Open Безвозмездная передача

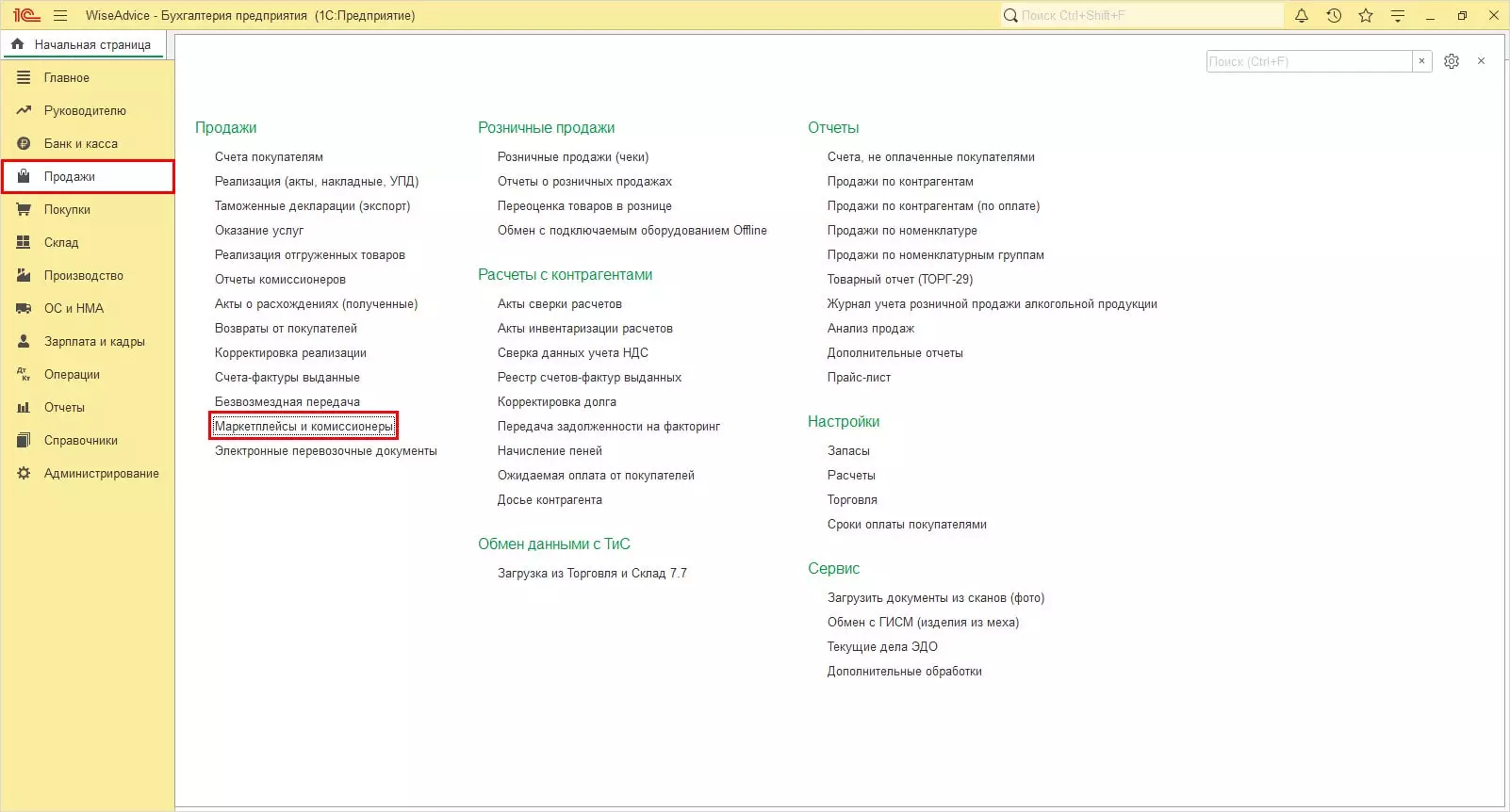point(287,402)
